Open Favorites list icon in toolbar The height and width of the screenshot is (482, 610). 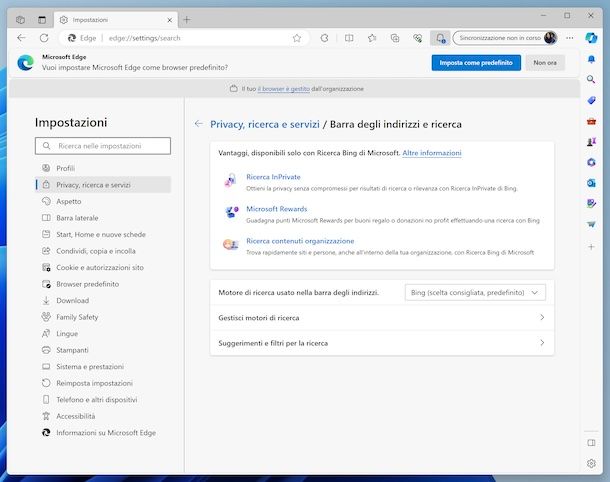click(372, 38)
